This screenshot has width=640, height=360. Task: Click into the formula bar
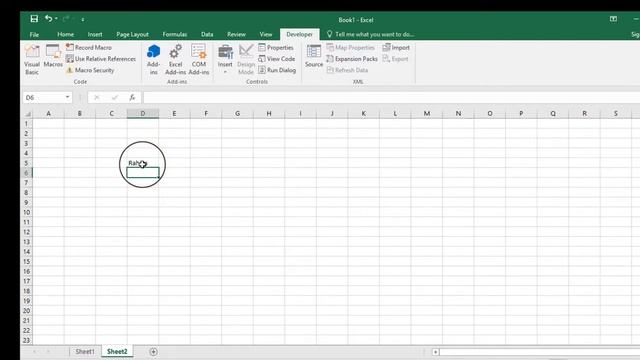coord(391,98)
